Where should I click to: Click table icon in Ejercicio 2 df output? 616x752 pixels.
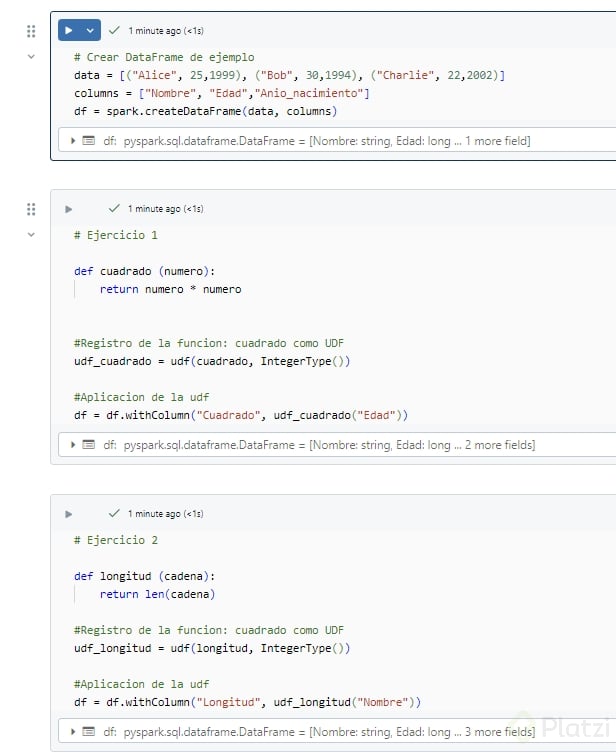(x=89, y=732)
